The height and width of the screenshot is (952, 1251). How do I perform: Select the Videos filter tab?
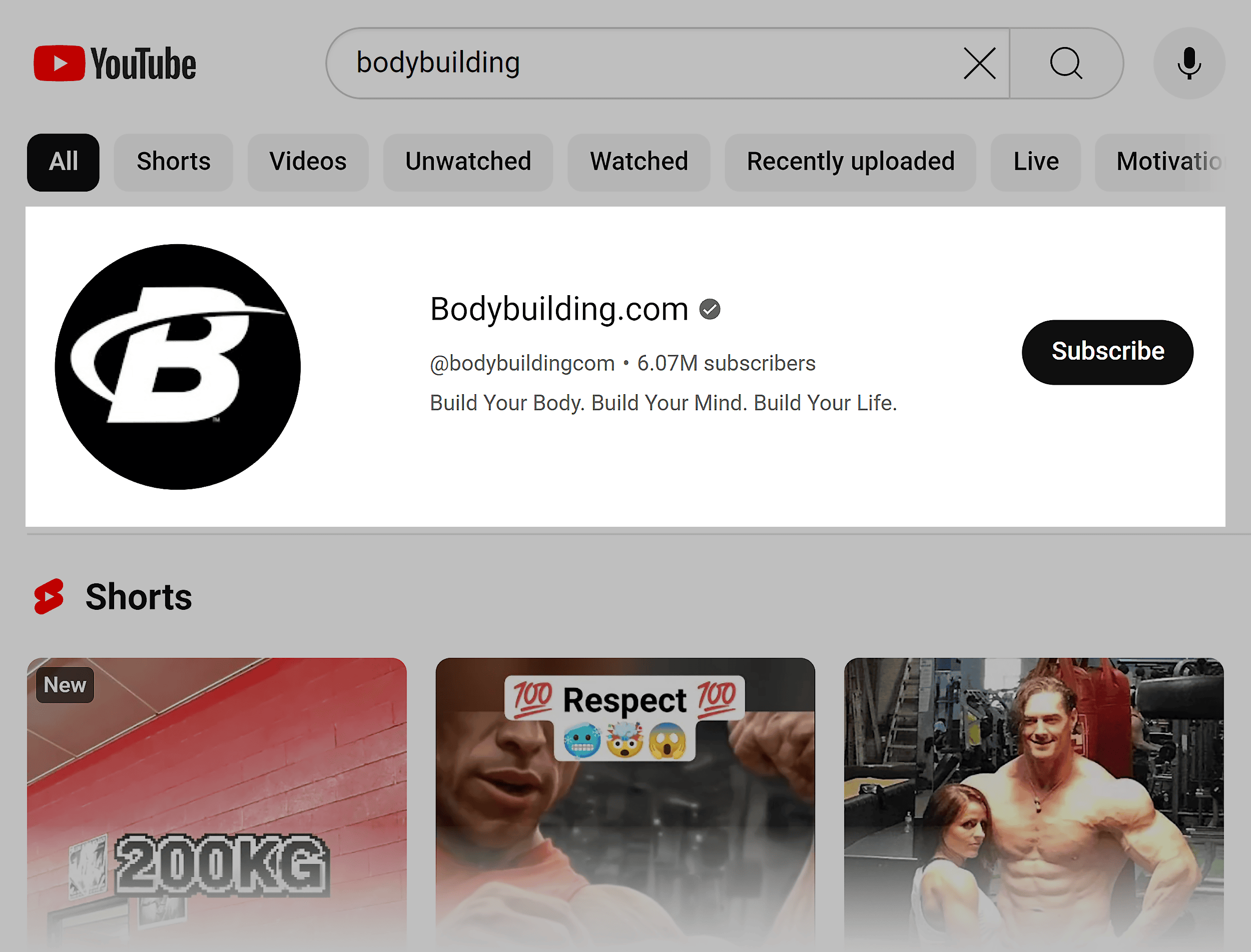pos(308,162)
